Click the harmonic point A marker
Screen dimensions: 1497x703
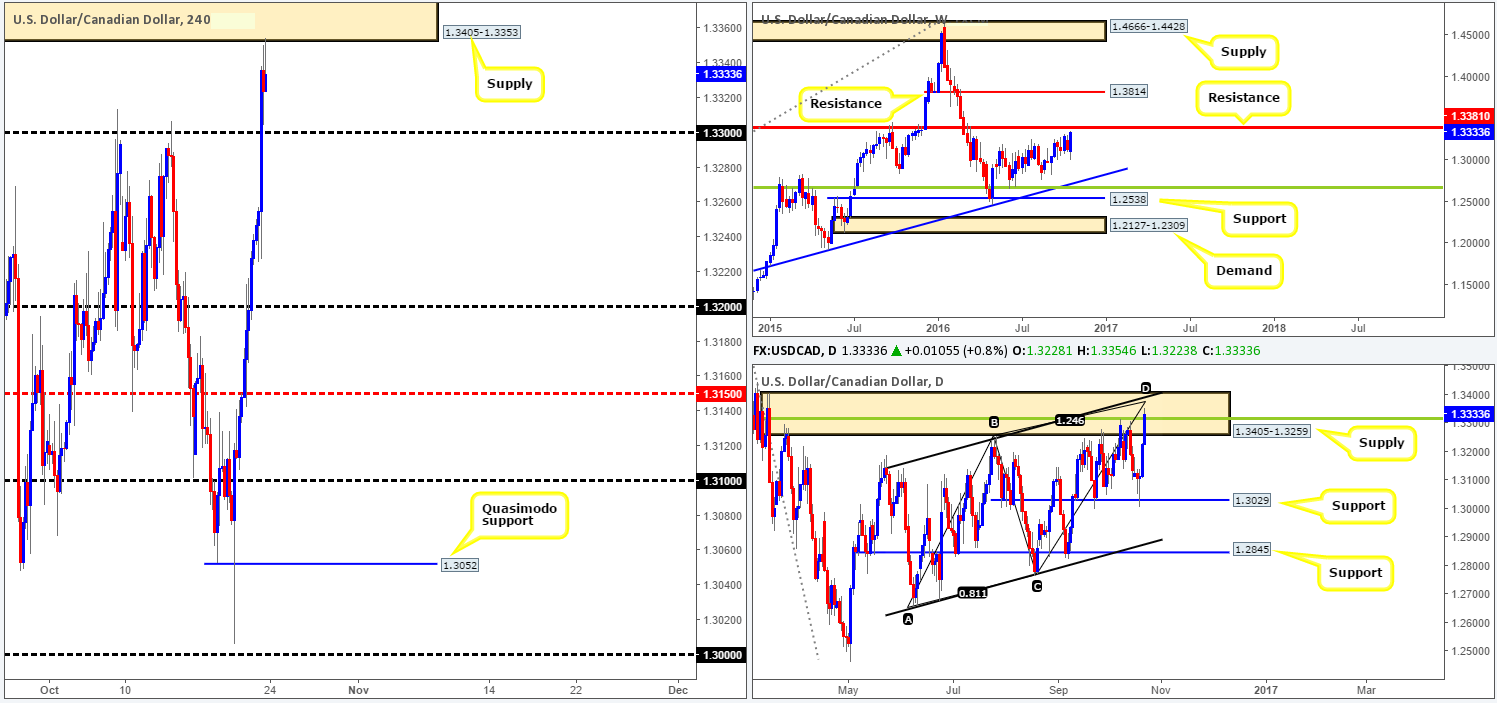[908, 620]
